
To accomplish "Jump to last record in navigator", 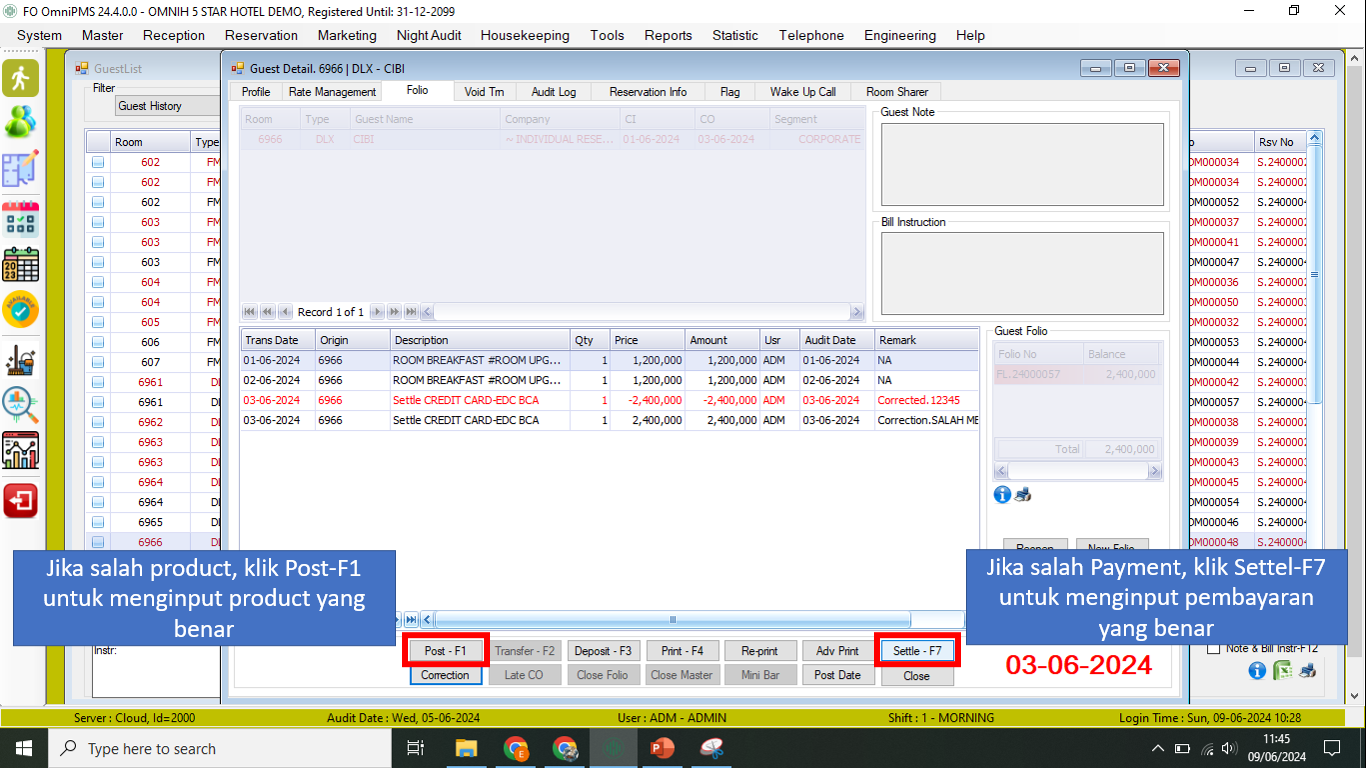I will (411, 312).
